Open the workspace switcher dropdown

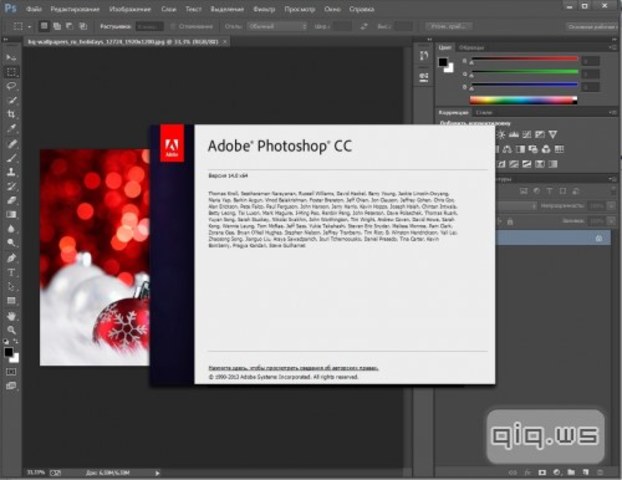(x=591, y=27)
